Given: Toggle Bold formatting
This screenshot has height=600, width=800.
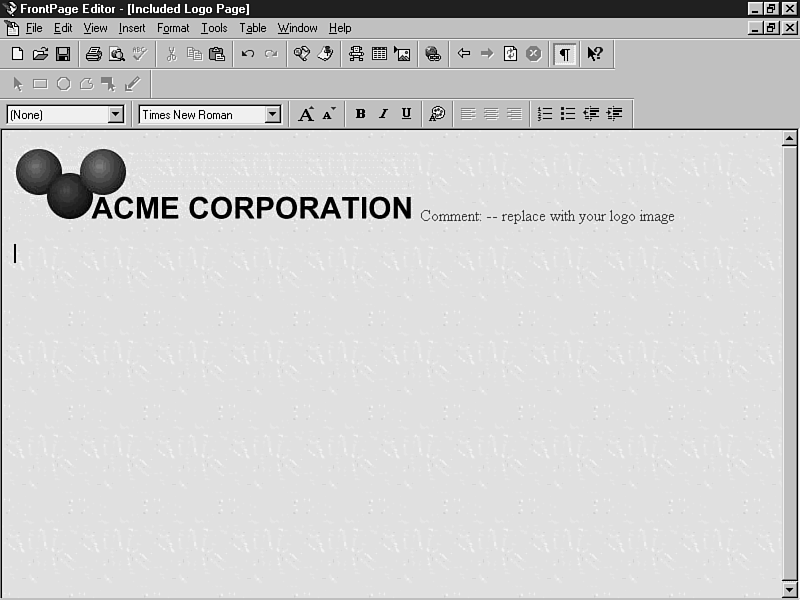Looking at the screenshot, I should click(360, 114).
